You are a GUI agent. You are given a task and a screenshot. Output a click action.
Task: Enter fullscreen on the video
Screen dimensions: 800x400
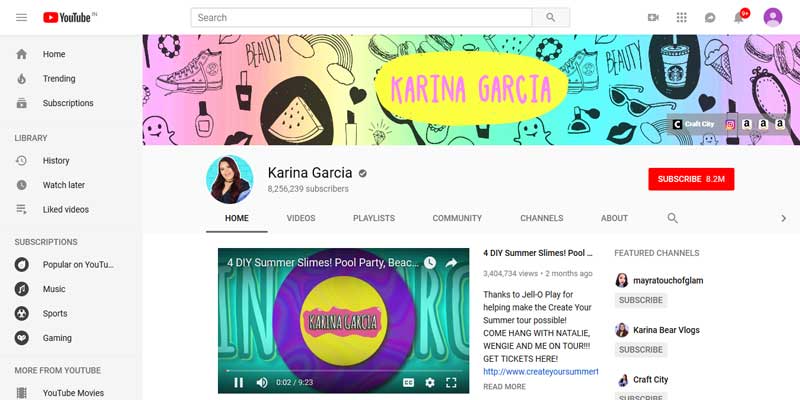tap(451, 382)
